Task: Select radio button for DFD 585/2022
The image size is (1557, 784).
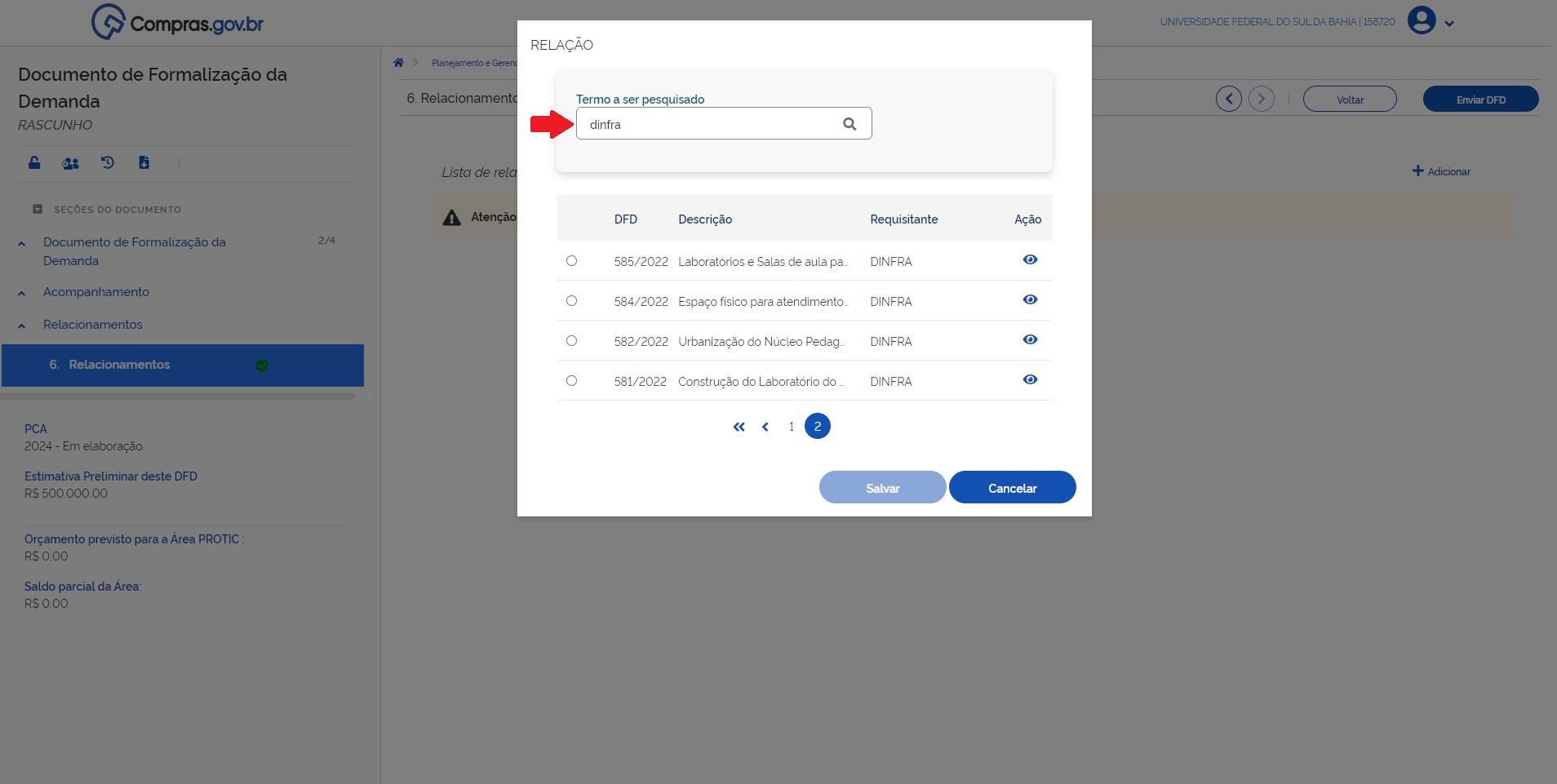Action: coord(571,261)
